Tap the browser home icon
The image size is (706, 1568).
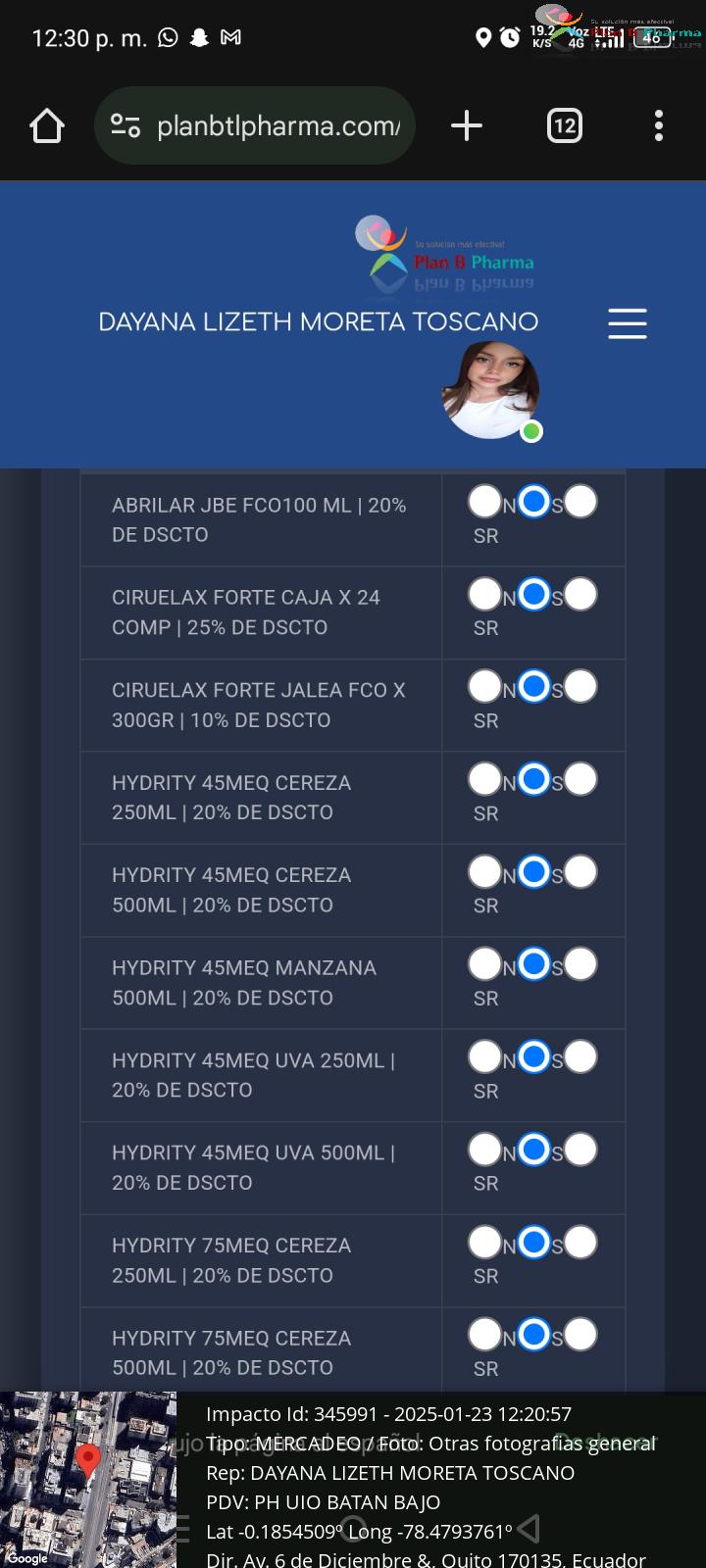[47, 125]
